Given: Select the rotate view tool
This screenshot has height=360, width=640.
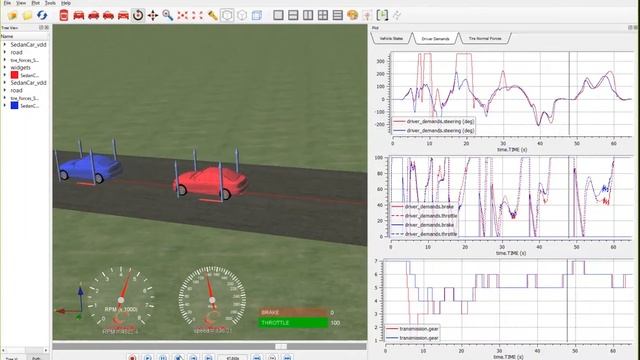Looking at the screenshot, I should (x=138, y=16).
